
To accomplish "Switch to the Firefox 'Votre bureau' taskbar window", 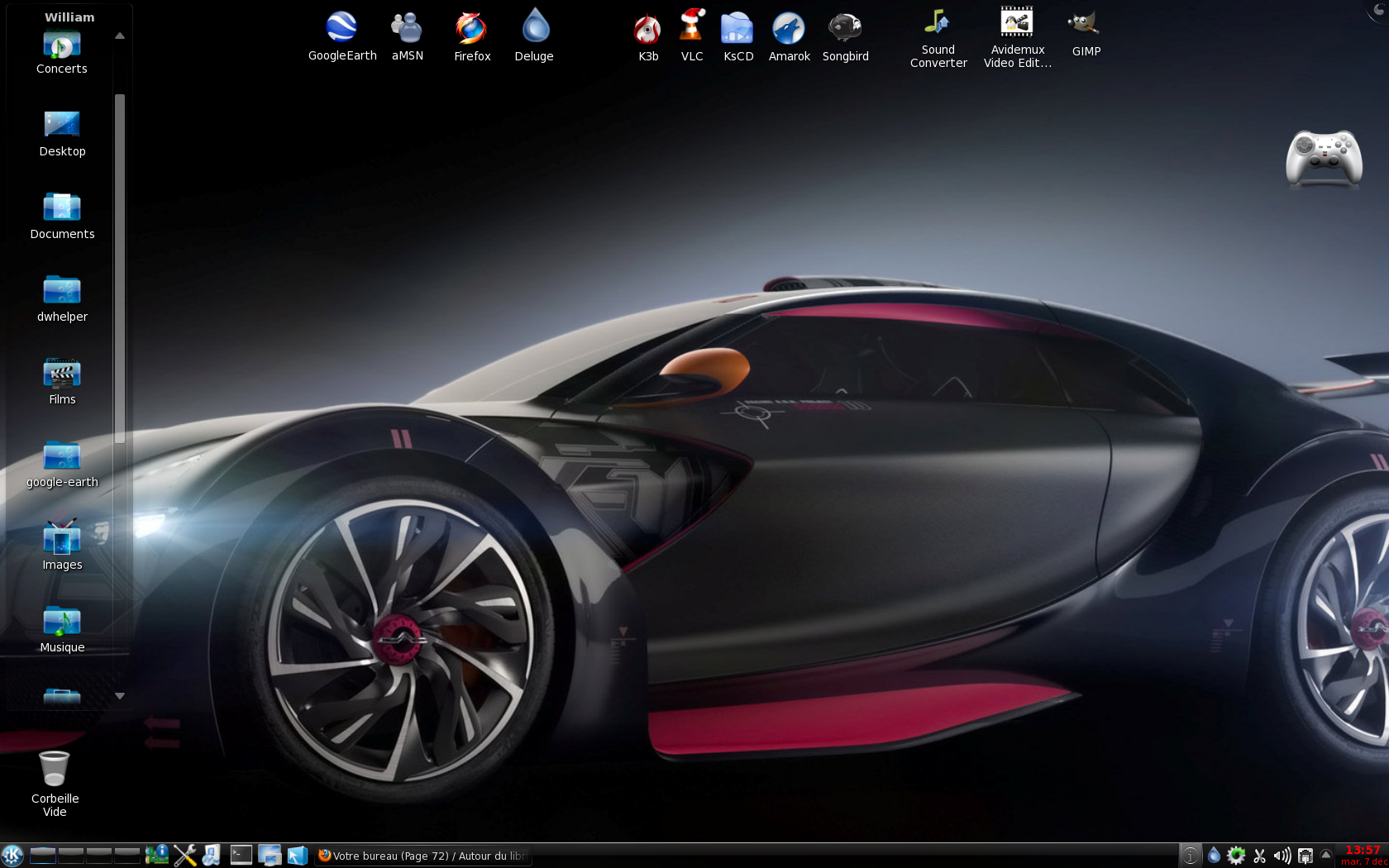I will coord(422,856).
